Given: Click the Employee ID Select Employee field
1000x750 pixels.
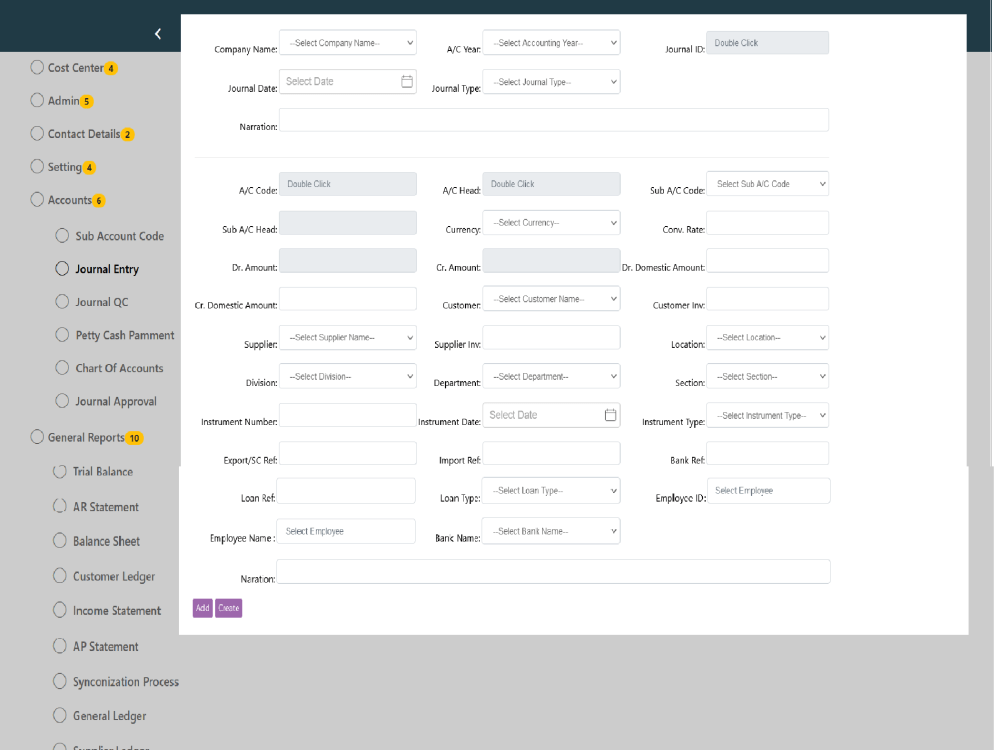Looking at the screenshot, I should click(768, 491).
